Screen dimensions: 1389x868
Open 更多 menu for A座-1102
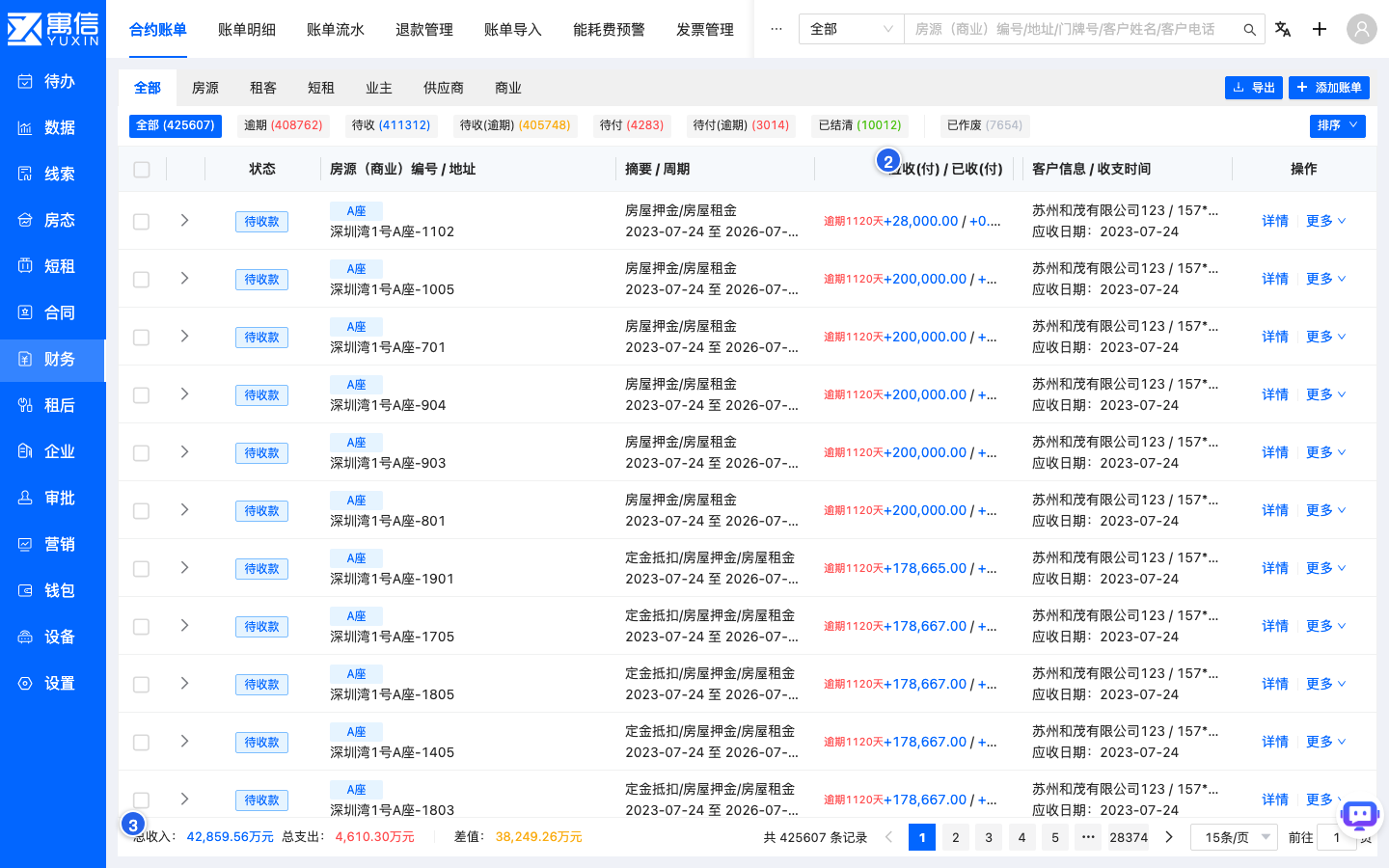(1325, 221)
